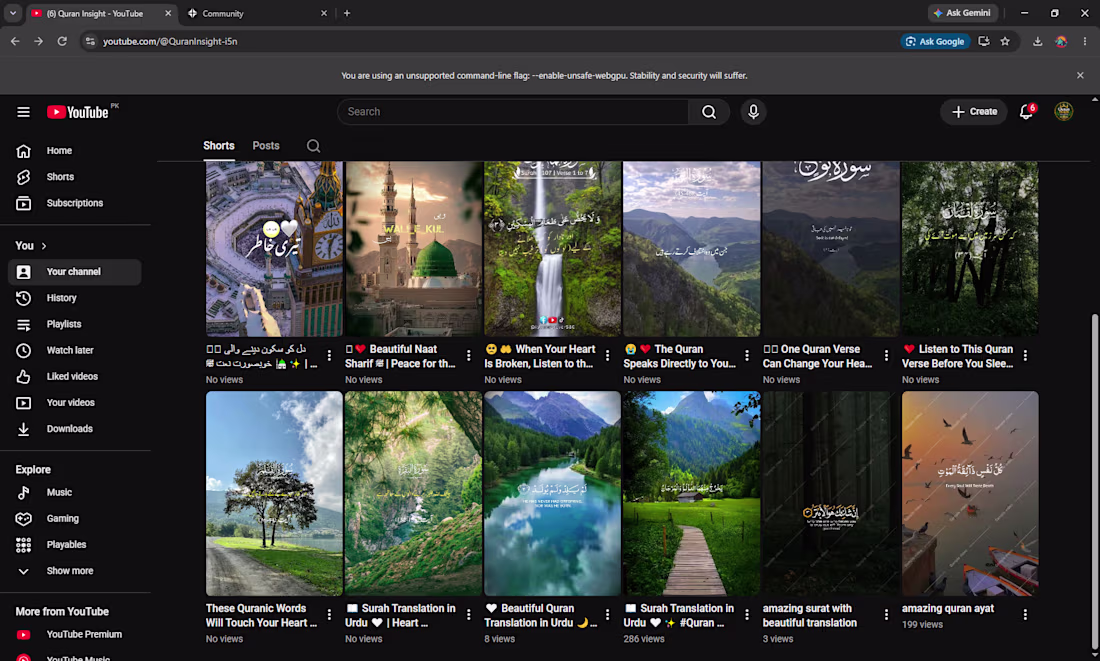Open options for The Quran Speaks Directly short
Screen dimensions: 1100x661
pyautogui.click(x=746, y=356)
